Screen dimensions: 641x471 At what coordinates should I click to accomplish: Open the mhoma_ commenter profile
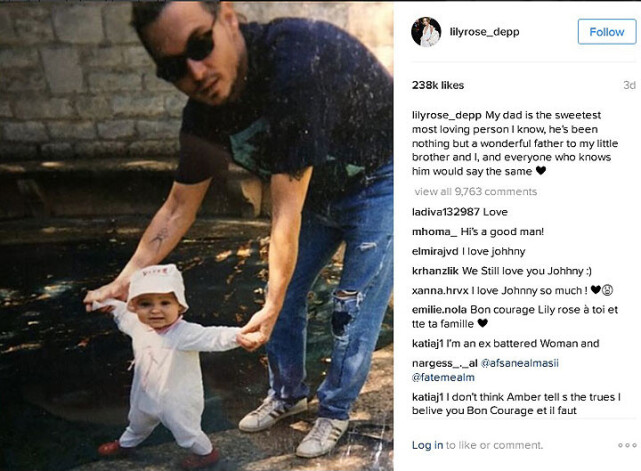435,232
